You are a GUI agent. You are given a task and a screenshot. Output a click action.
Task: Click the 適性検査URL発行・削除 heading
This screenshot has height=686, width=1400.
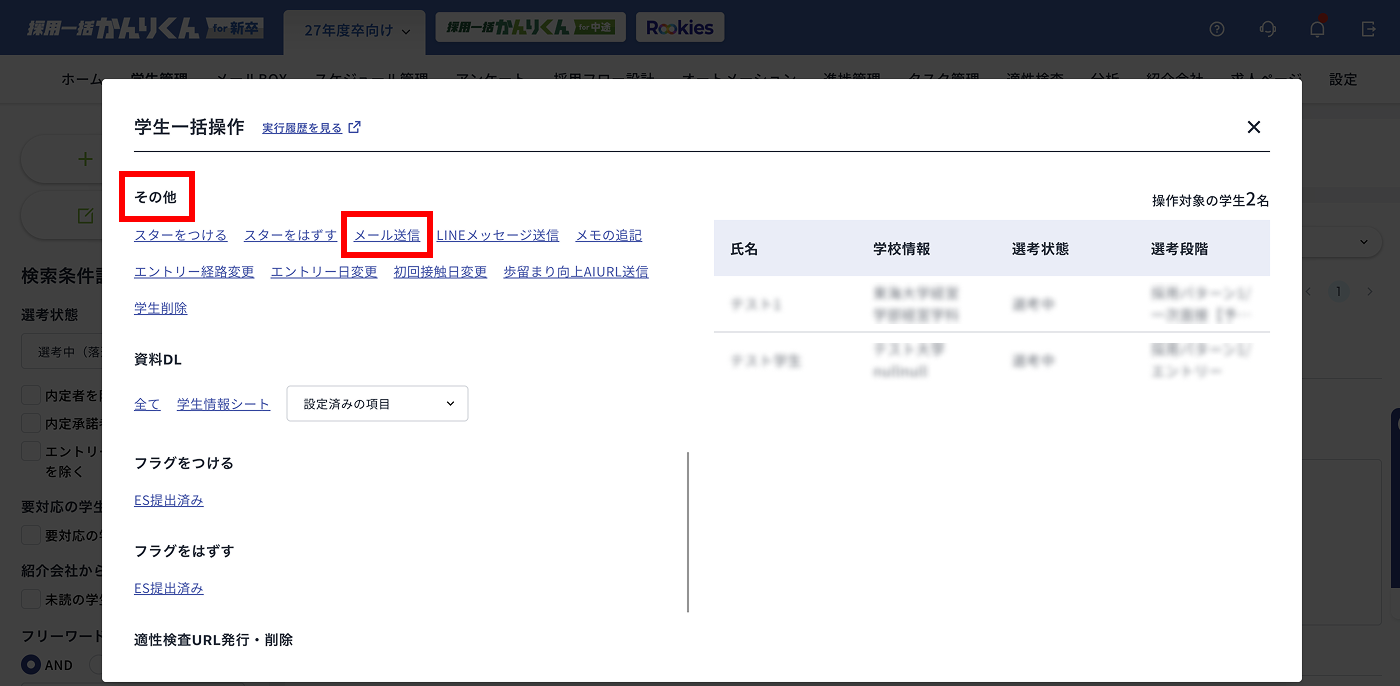(213, 640)
